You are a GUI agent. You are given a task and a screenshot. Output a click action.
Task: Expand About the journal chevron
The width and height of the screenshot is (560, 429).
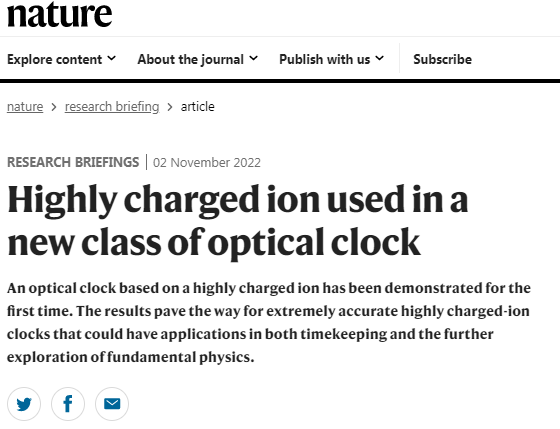[x=253, y=58]
